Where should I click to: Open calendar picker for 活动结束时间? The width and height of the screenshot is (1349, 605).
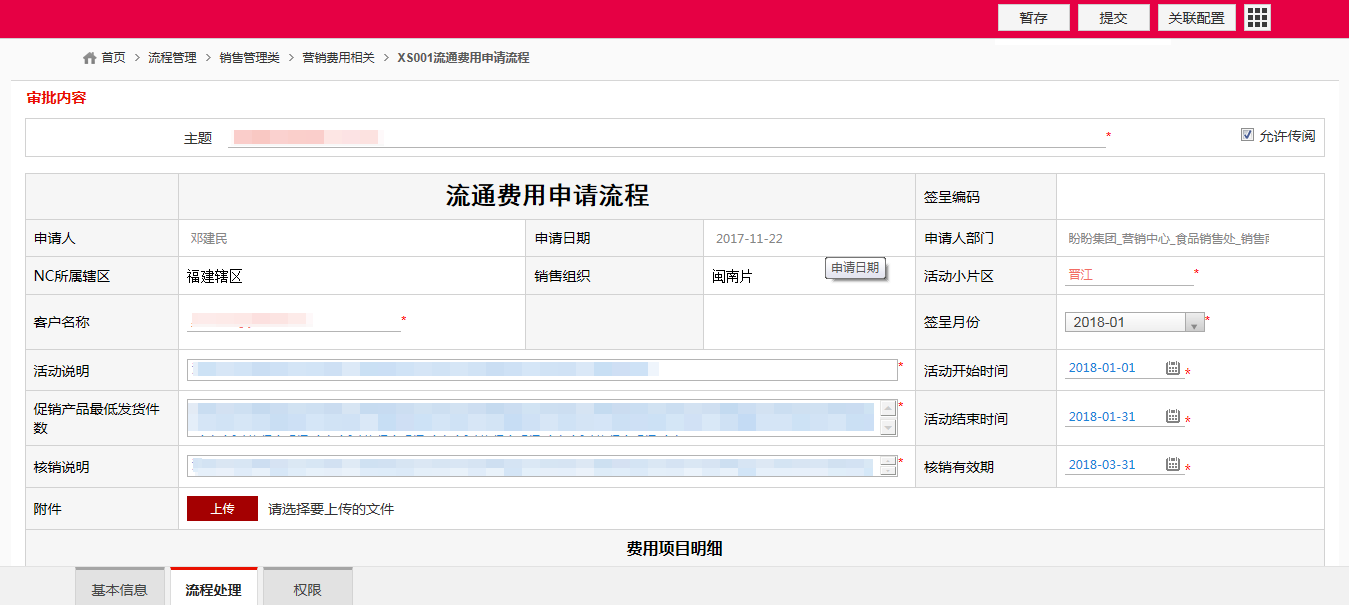(x=1173, y=417)
